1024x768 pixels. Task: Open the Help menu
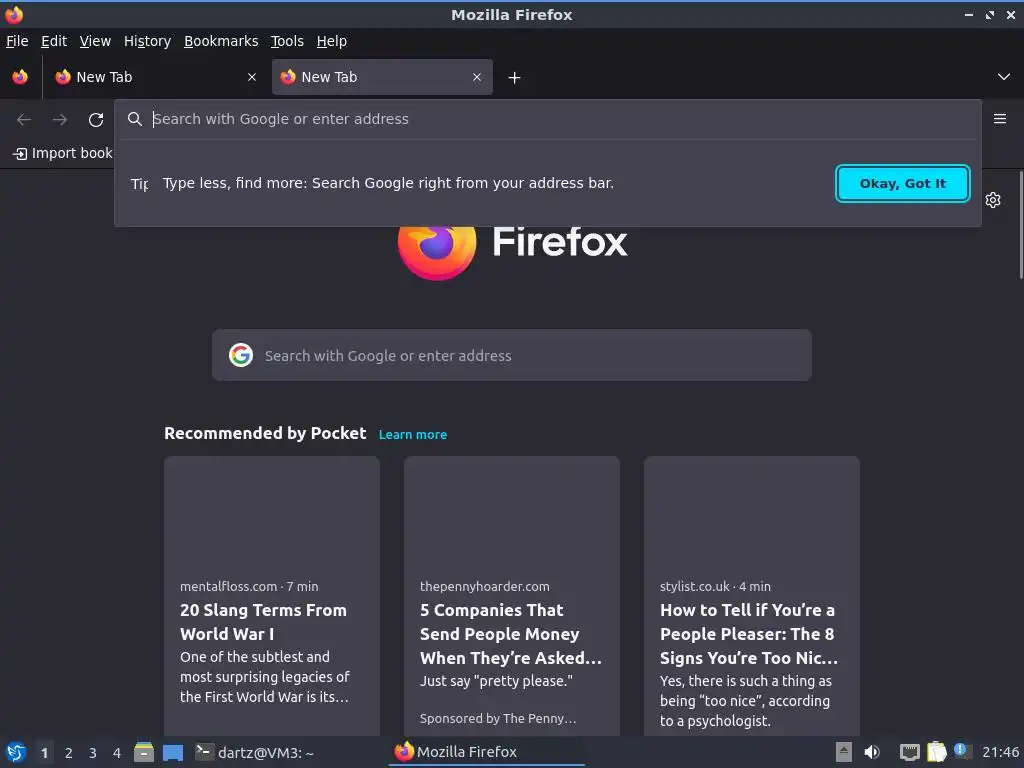click(332, 41)
